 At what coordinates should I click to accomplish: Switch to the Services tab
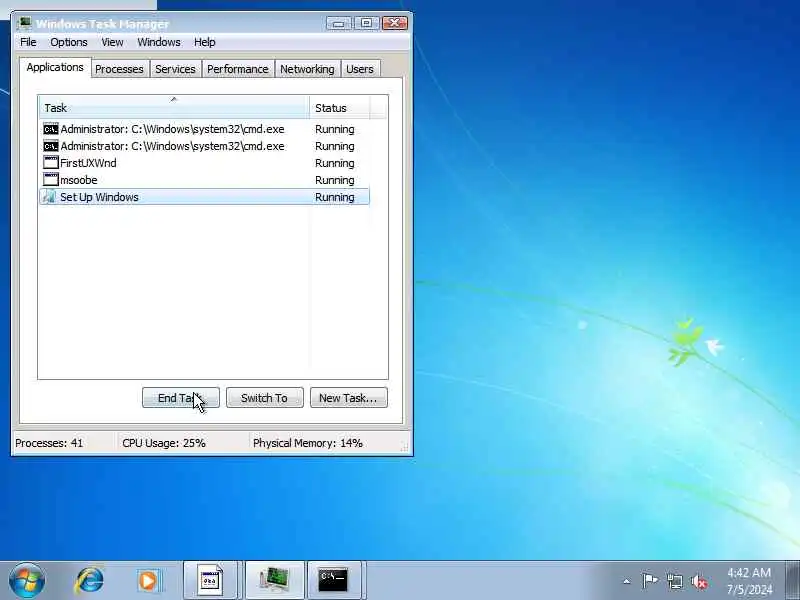(x=176, y=69)
